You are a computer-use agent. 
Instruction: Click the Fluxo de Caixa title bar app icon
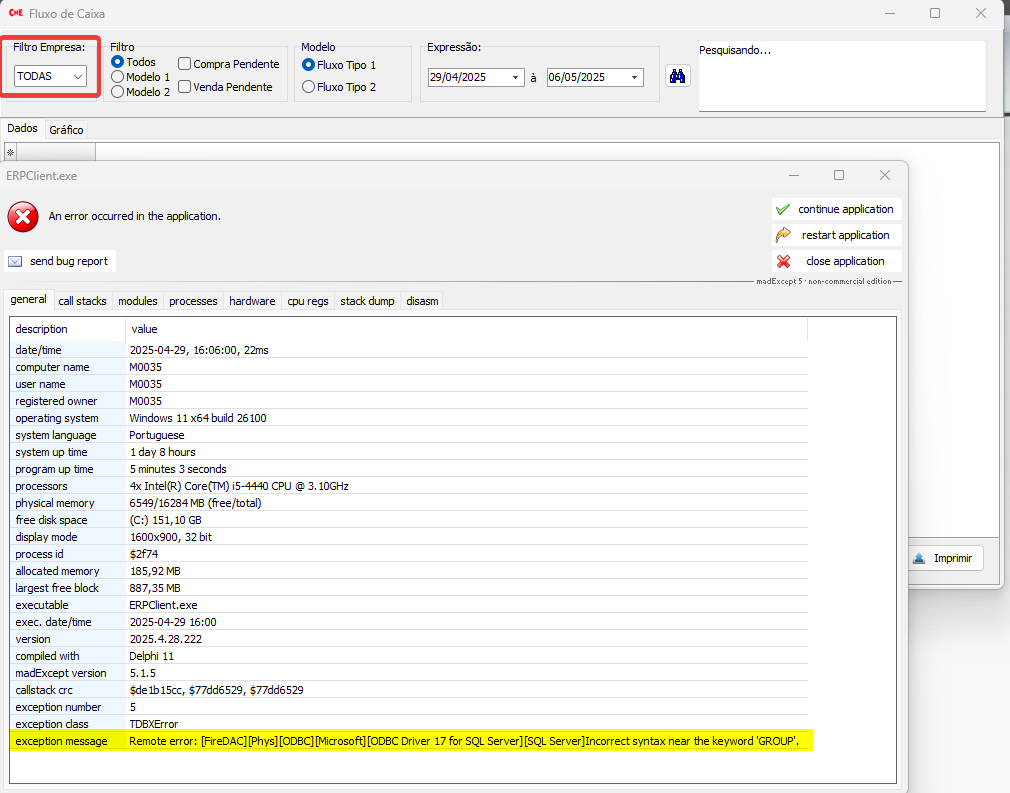pos(15,14)
